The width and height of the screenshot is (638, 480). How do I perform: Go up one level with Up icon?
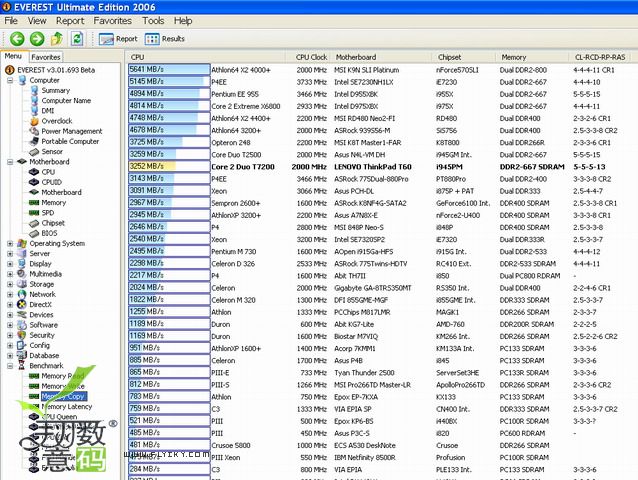click(x=57, y=39)
